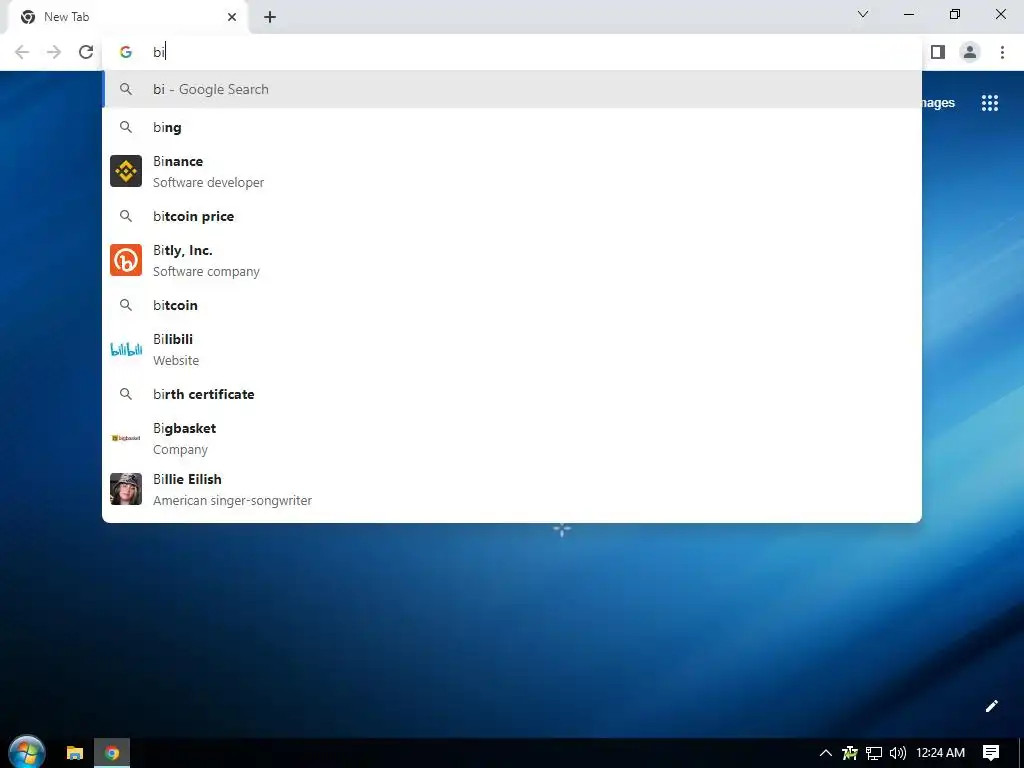1024x768 pixels.
Task: Click the Google G icon in omnibox
Action: [126, 52]
